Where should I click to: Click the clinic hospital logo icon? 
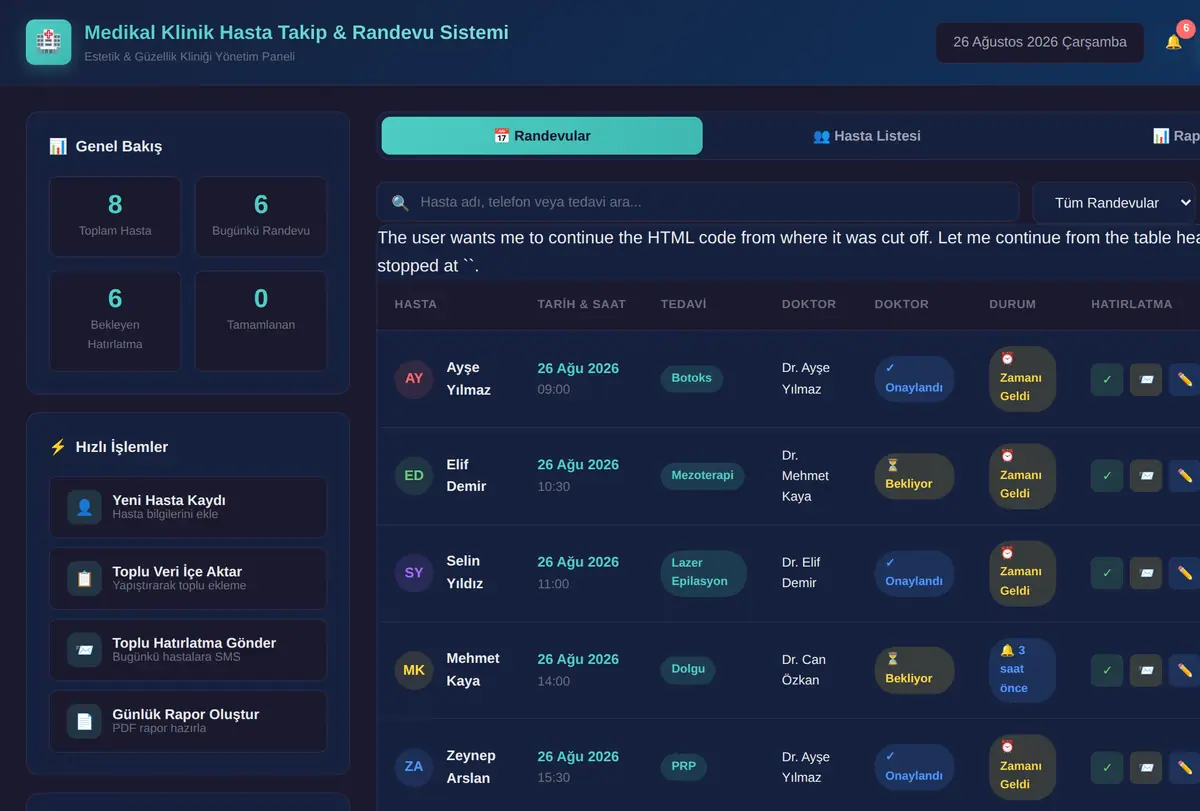pos(48,42)
